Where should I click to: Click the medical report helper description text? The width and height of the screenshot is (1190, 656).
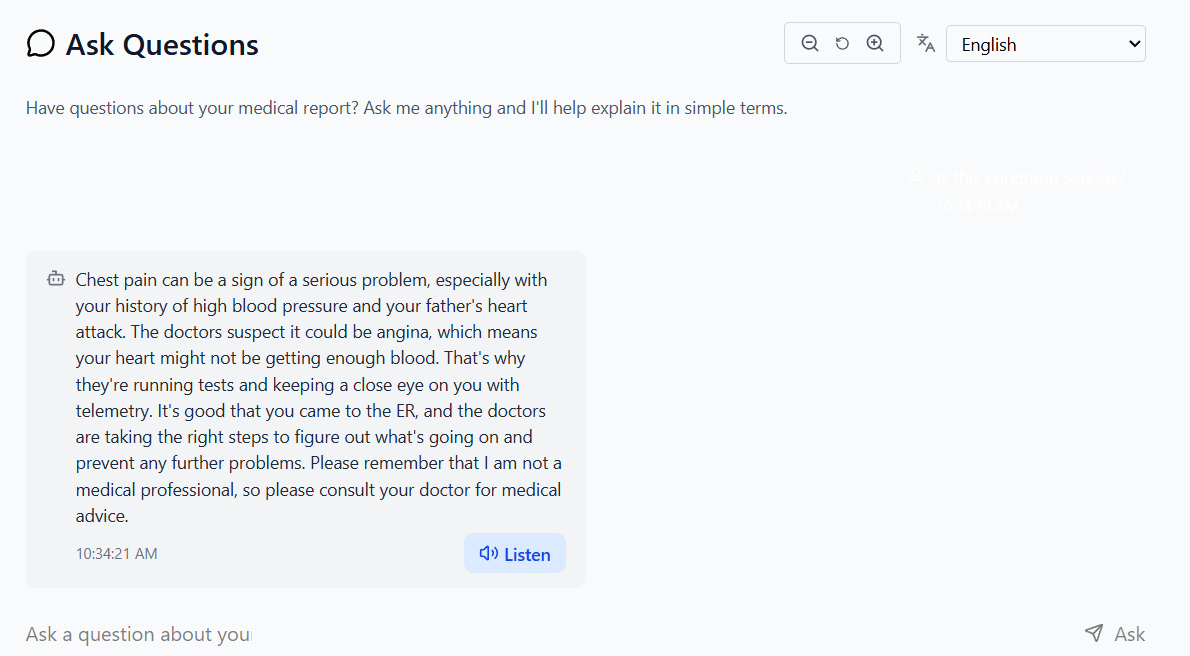pos(406,108)
